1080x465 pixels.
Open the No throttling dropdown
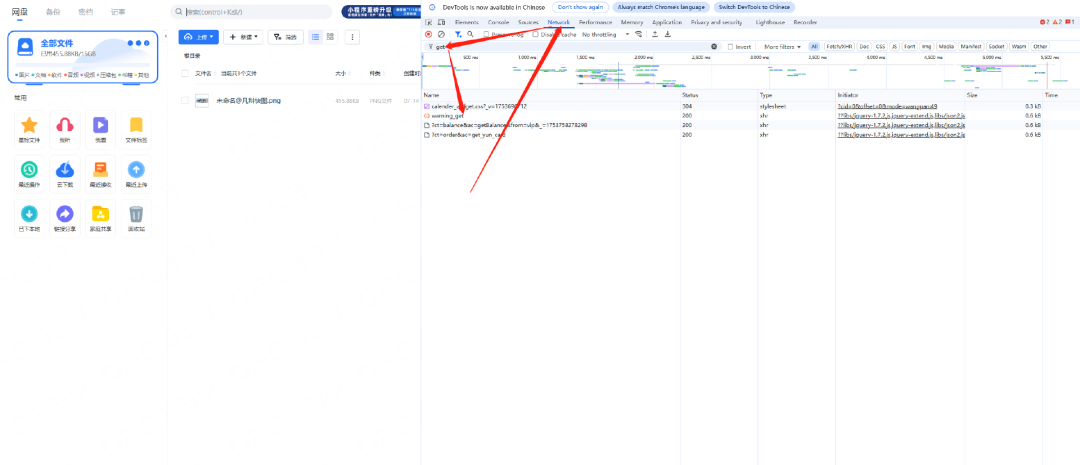coord(605,34)
